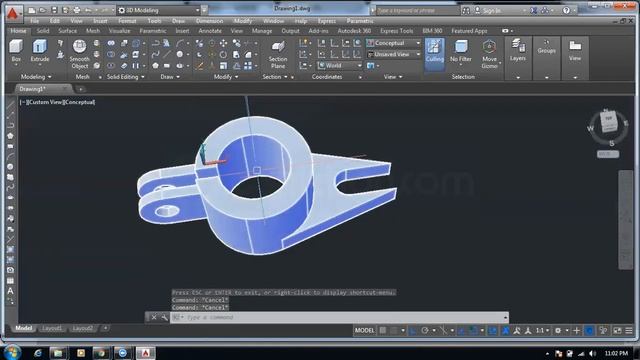Click the Help question mark icon
The image size is (640, 360).
click(566, 11)
